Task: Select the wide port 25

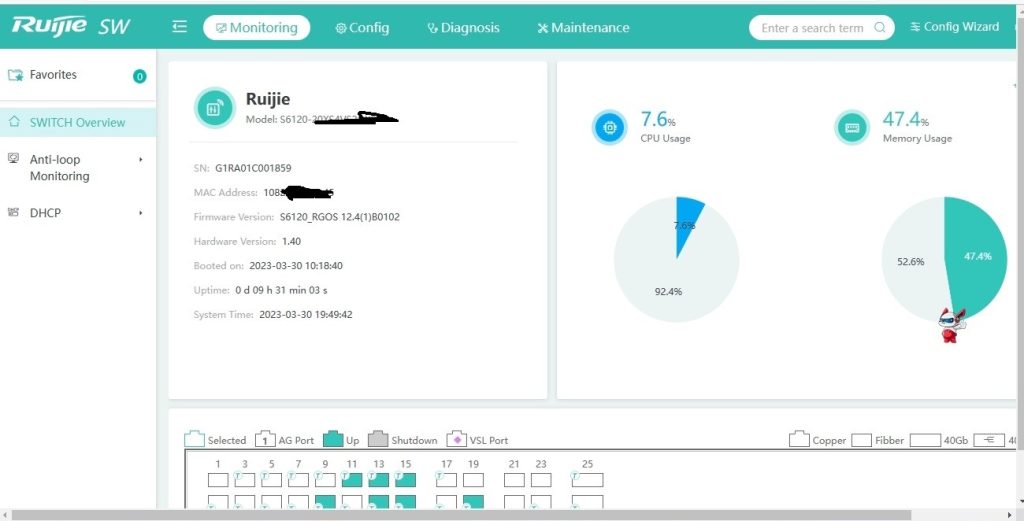Action: pos(587,480)
